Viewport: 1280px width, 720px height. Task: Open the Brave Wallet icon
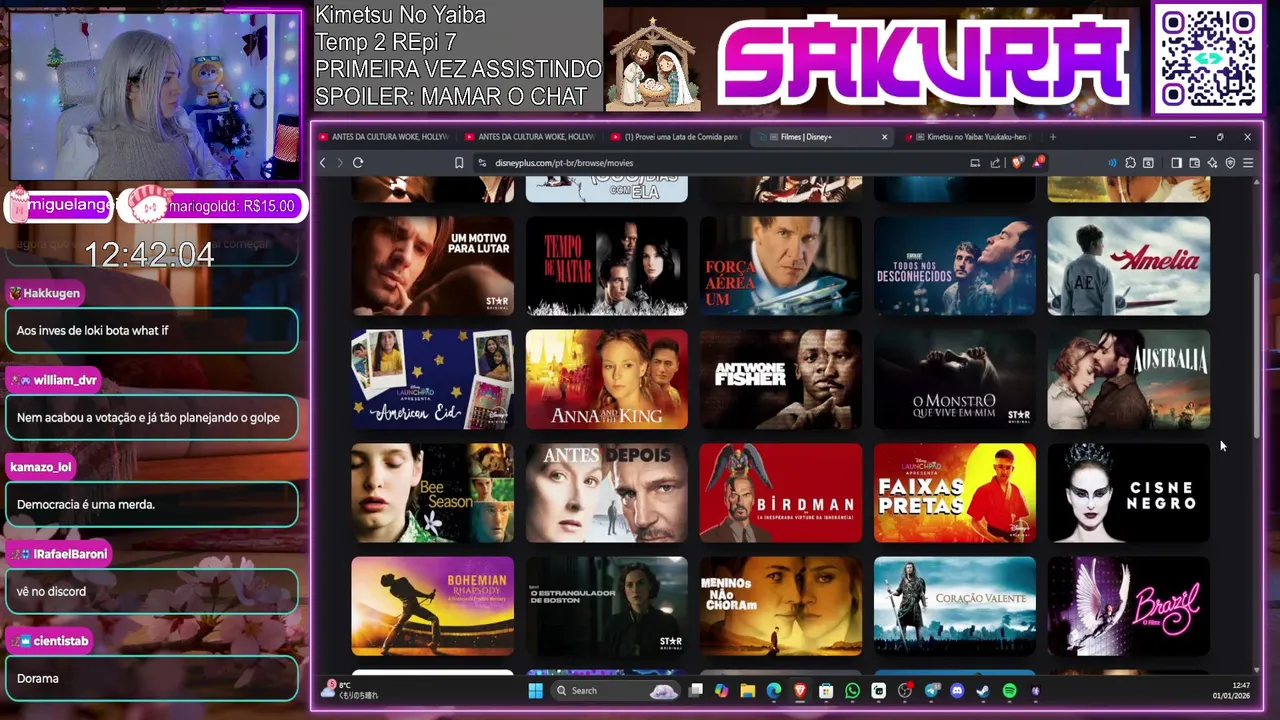[x=1194, y=163]
